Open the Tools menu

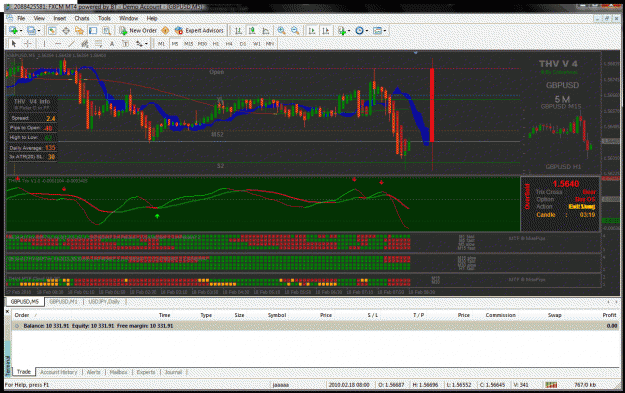[104, 18]
